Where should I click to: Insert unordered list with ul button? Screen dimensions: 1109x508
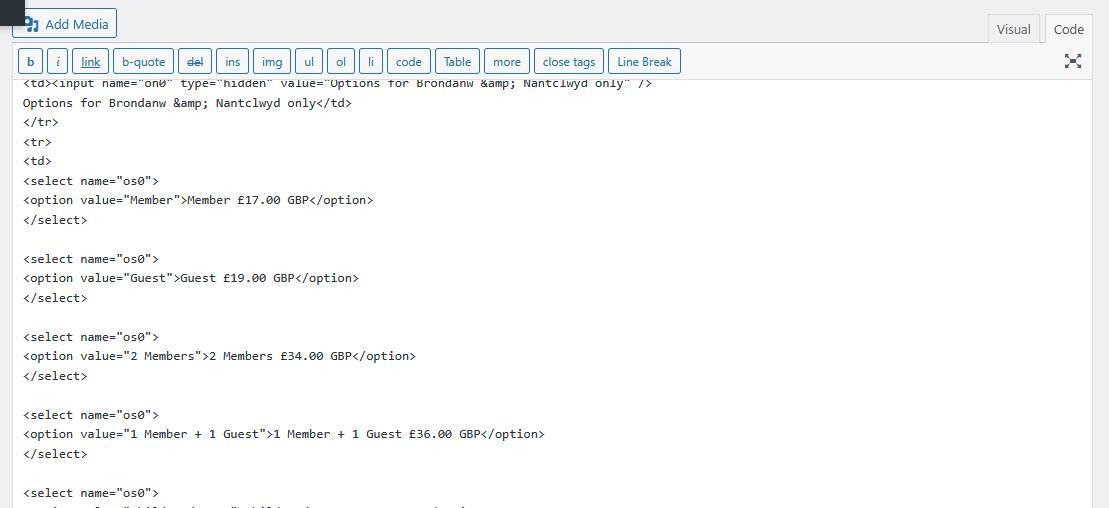(x=309, y=62)
